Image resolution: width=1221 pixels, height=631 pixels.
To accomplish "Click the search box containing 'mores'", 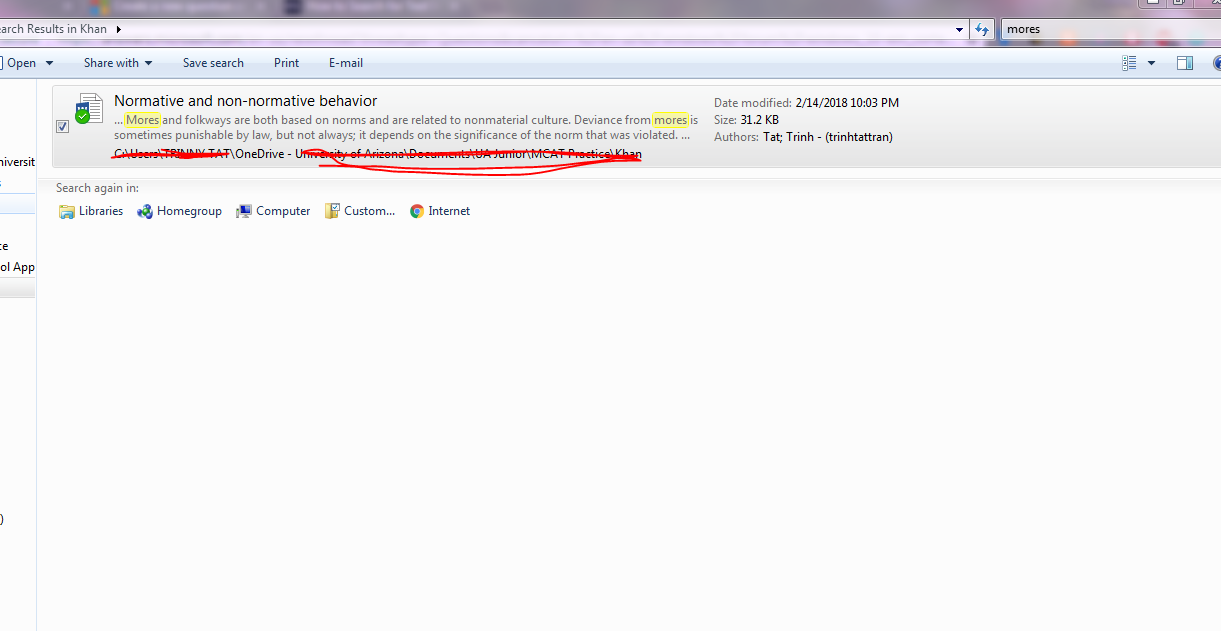I will (1110, 29).
